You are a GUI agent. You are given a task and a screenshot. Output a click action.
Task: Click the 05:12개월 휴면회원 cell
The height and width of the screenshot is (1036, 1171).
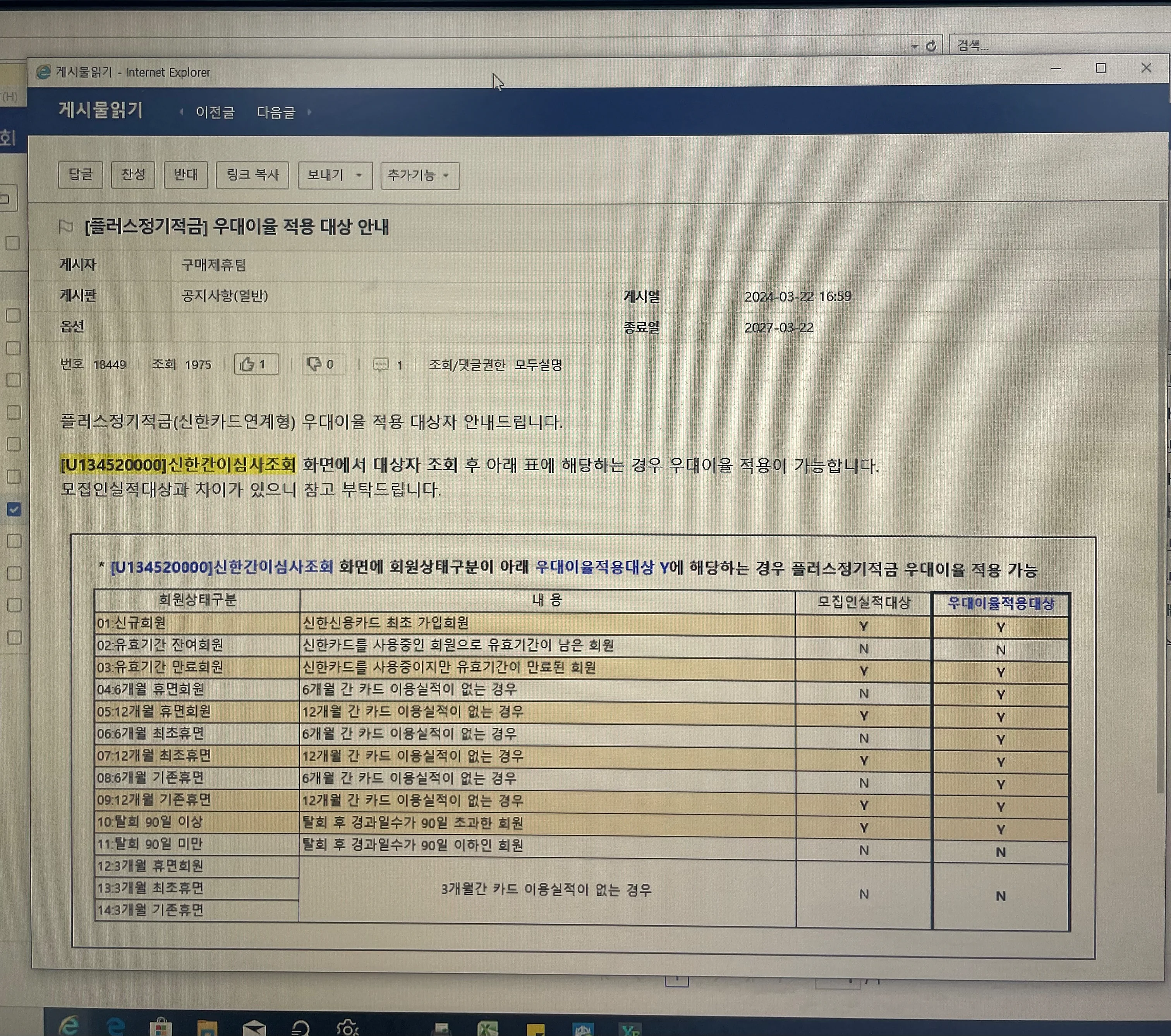pyautogui.click(x=197, y=712)
